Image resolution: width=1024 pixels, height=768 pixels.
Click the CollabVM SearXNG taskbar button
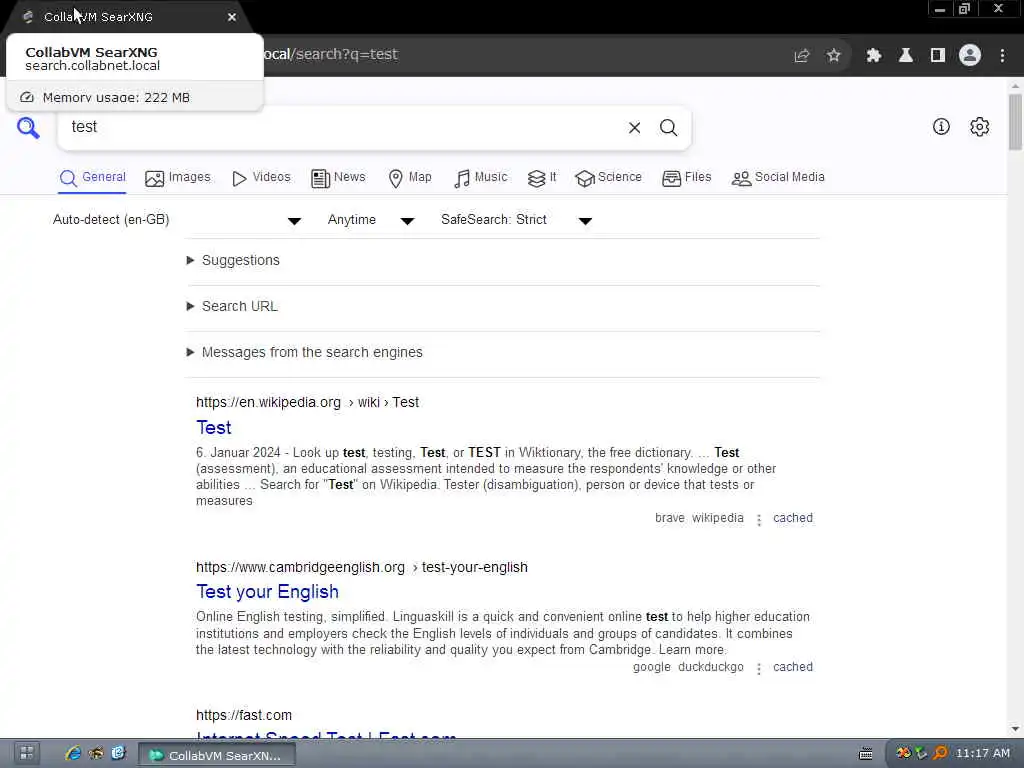pyautogui.click(x=217, y=756)
